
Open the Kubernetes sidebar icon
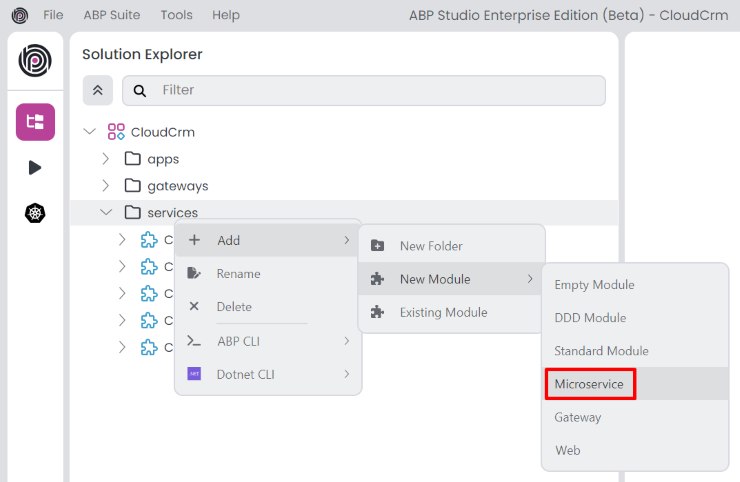pos(35,213)
